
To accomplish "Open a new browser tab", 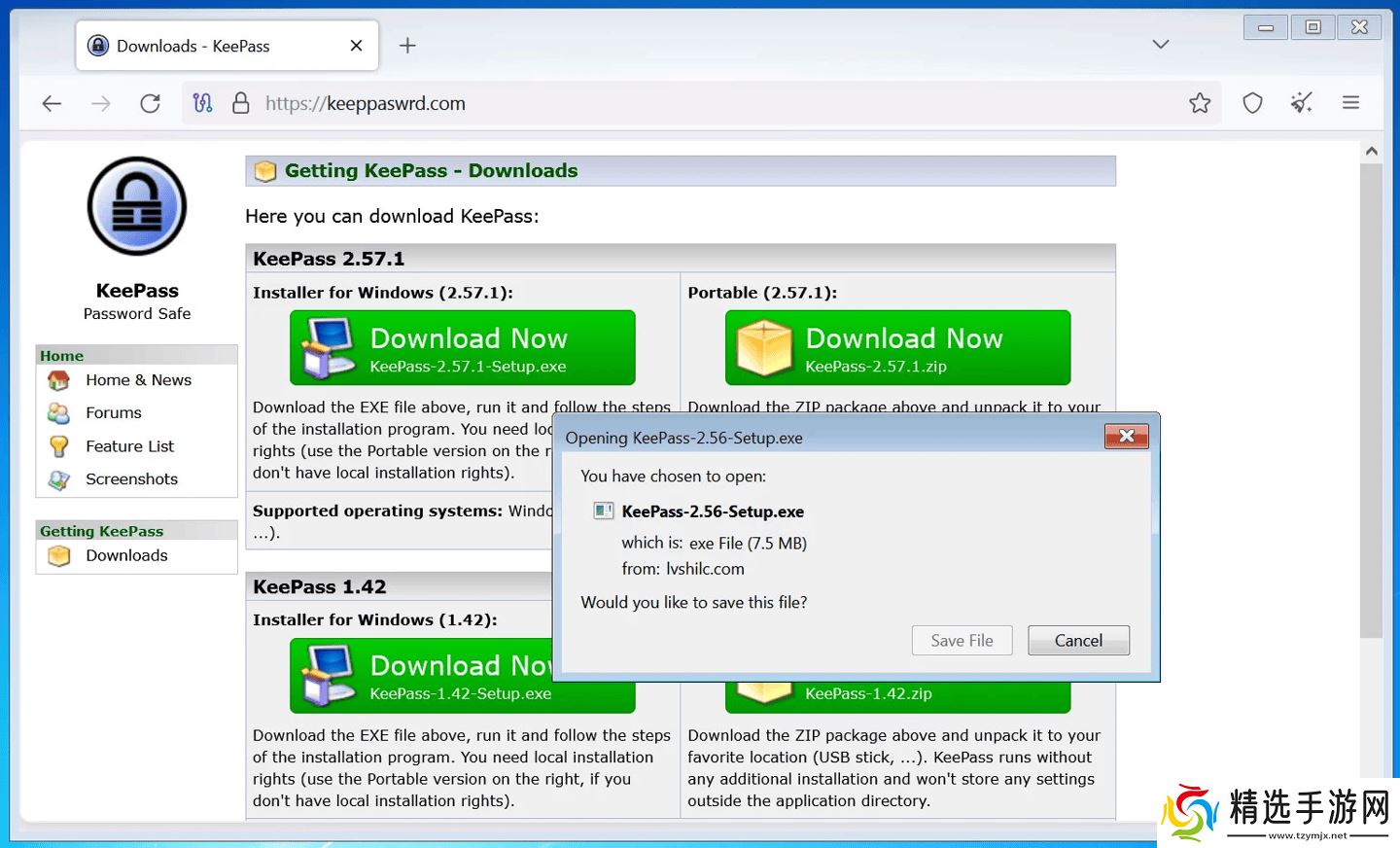I will 407,46.
